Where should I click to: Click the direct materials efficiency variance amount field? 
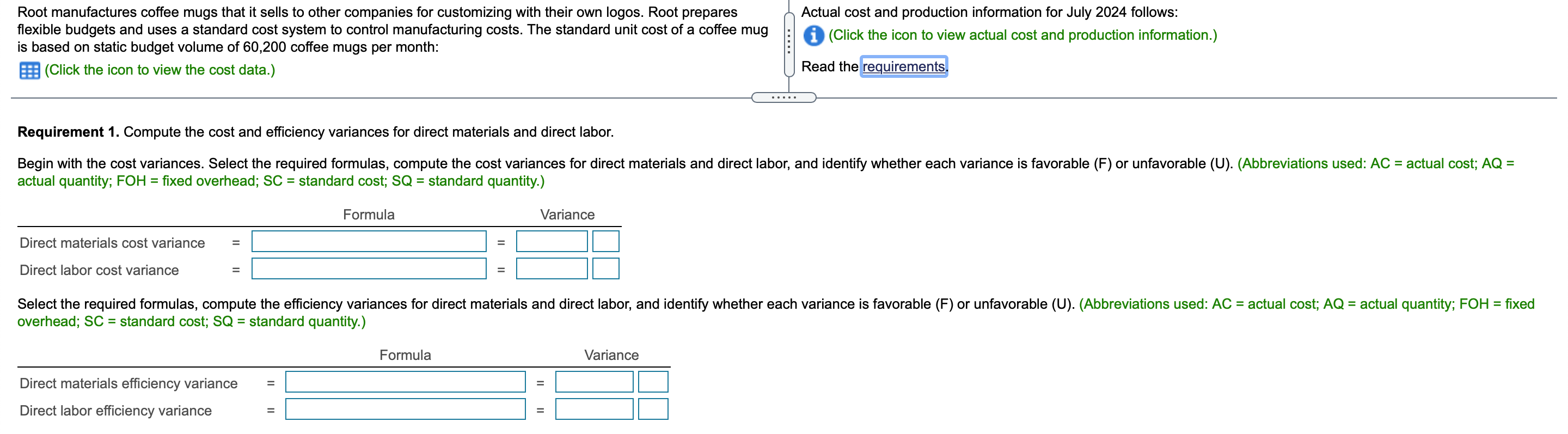594,382
